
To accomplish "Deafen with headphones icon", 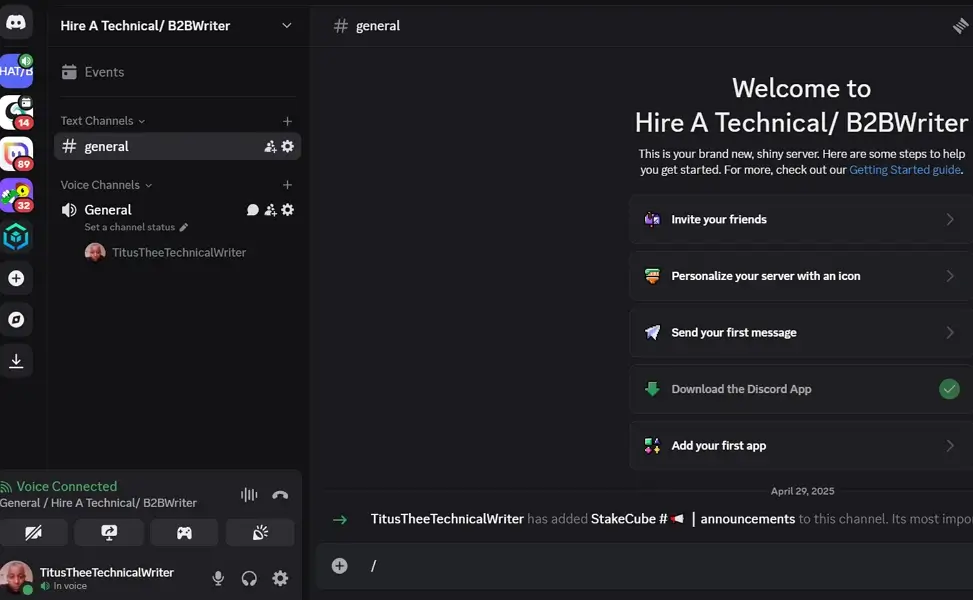I will (249, 578).
